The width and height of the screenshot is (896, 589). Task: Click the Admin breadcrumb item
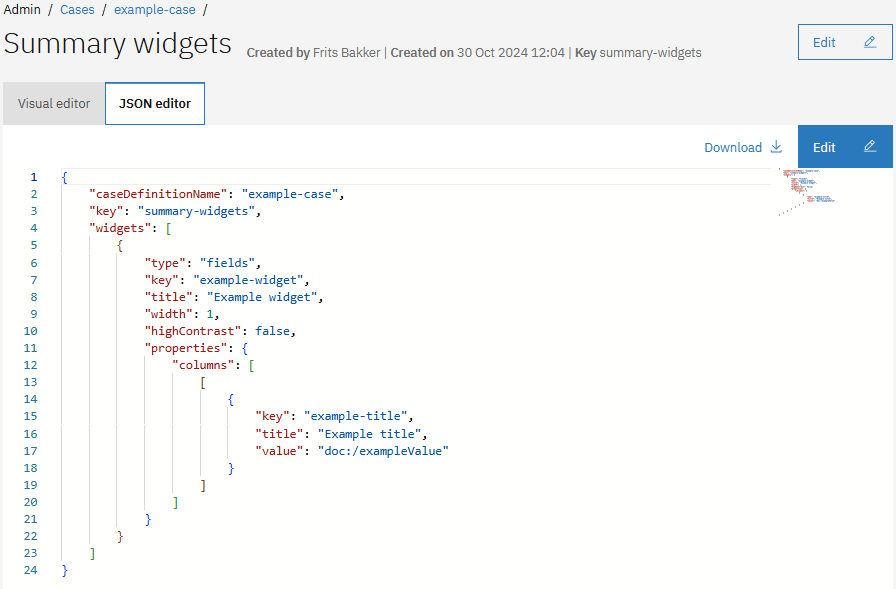tap(23, 10)
